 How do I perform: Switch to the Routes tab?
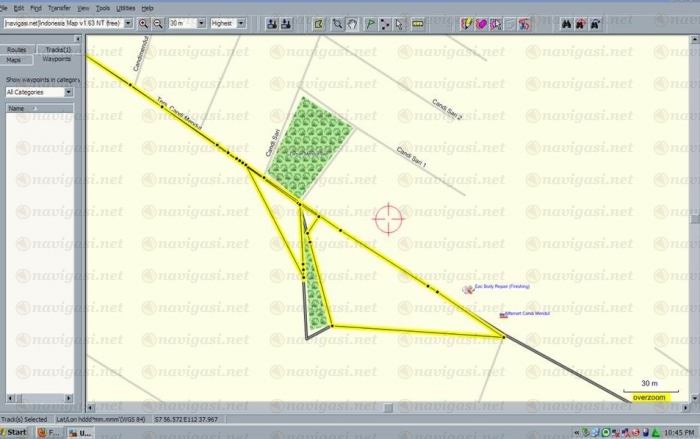(x=17, y=49)
